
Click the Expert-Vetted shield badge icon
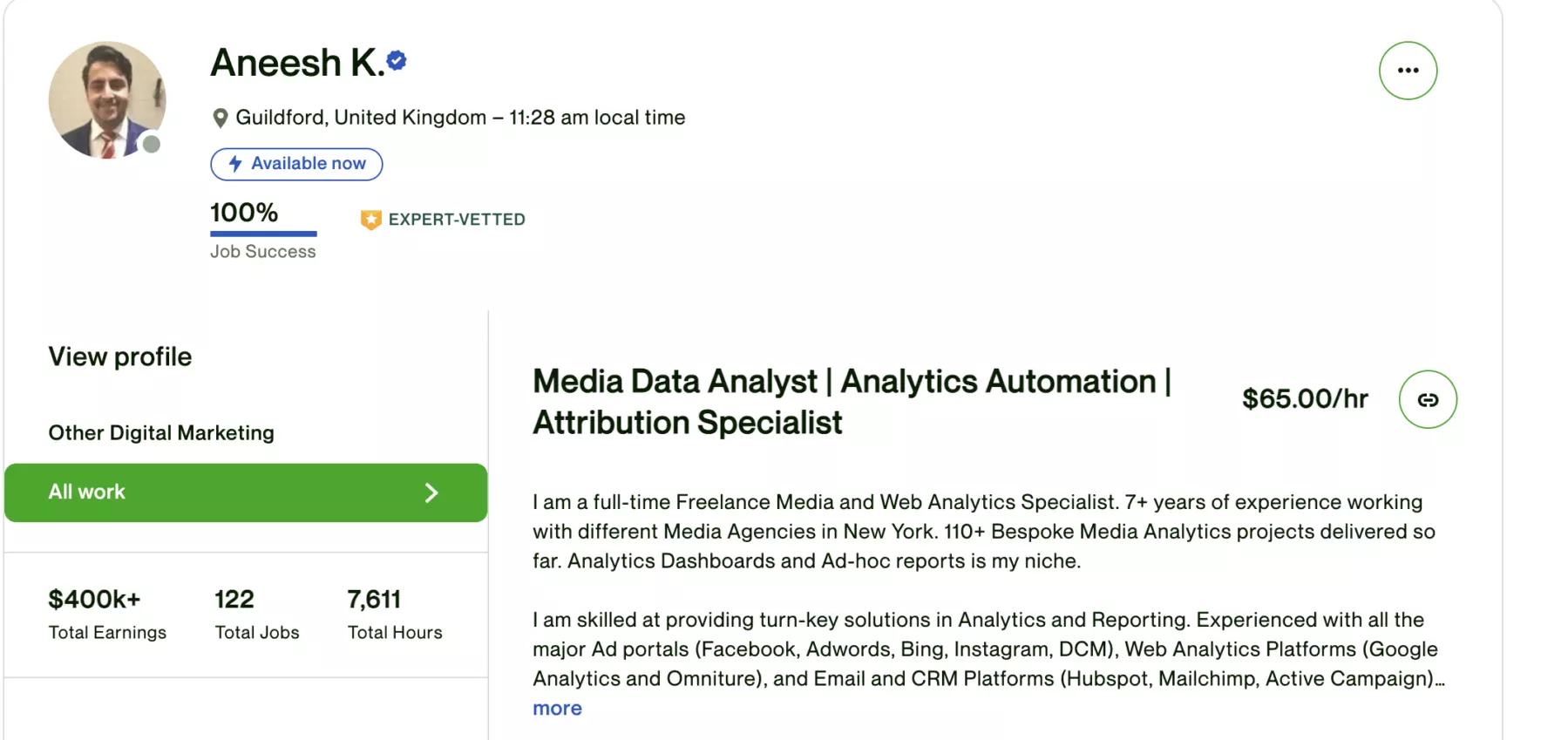pyautogui.click(x=370, y=220)
